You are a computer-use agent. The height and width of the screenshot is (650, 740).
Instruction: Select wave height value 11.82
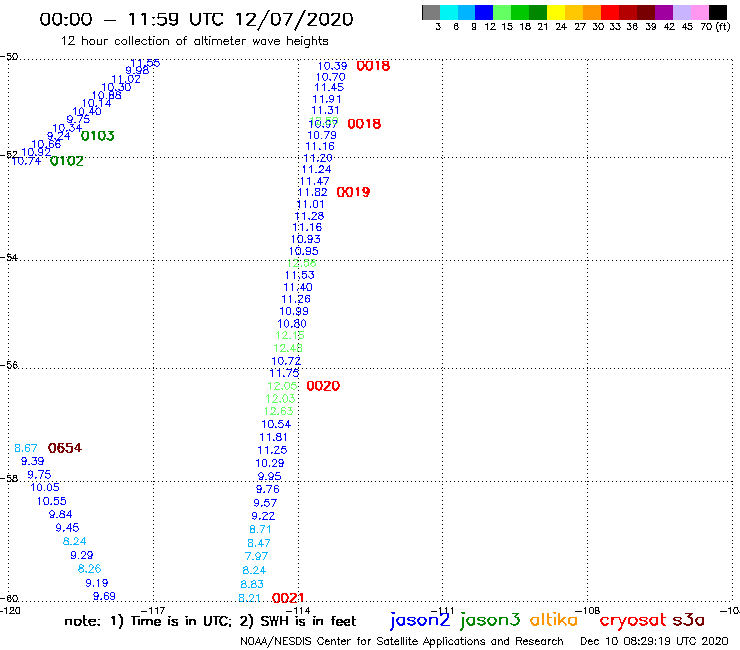(312, 192)
